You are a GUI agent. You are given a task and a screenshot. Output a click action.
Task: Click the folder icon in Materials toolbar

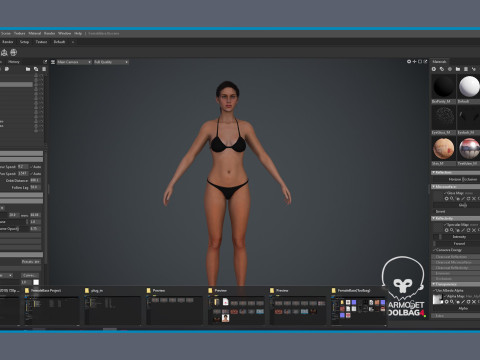click(x=458, y=69)
